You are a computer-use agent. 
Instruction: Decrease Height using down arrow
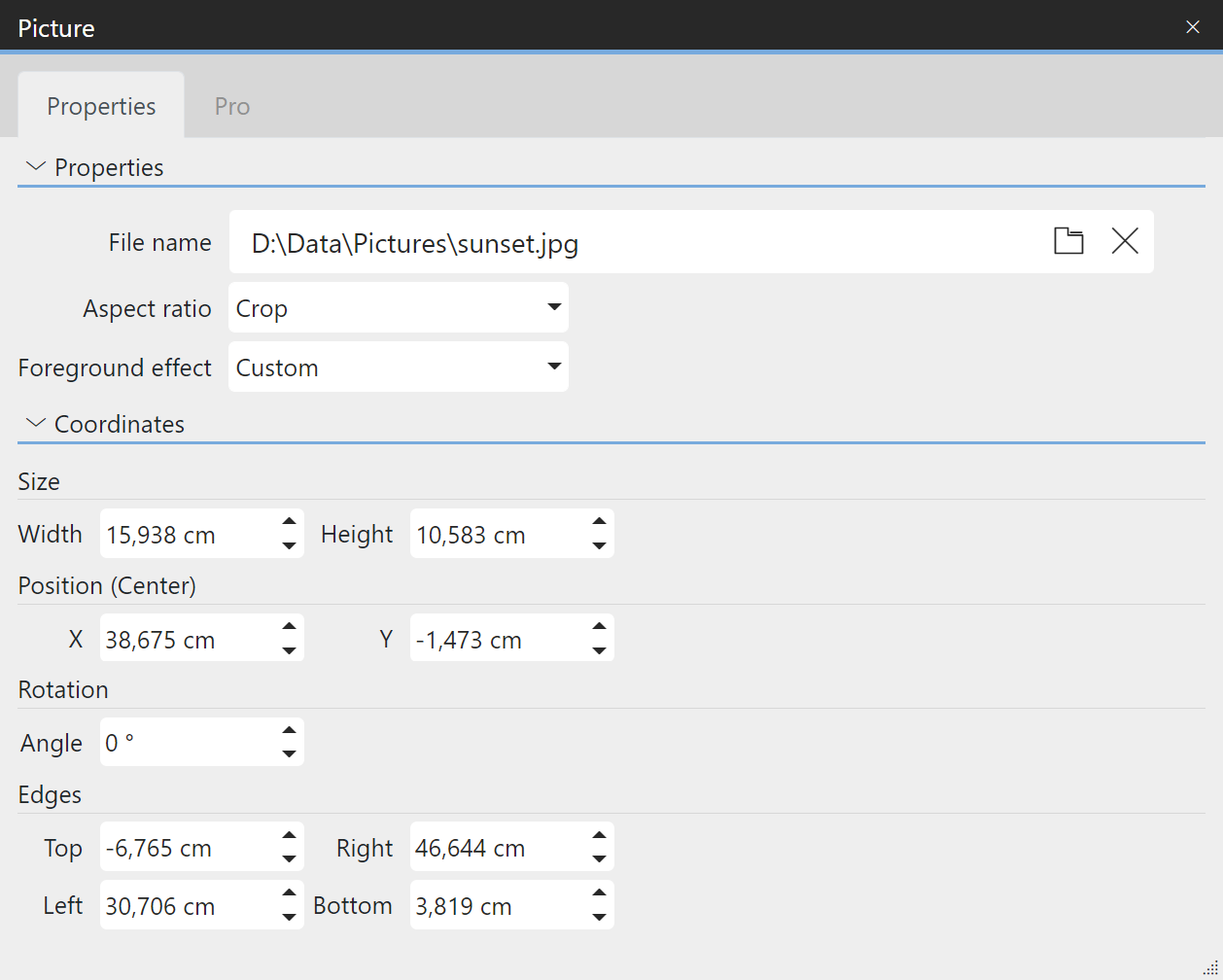[599, 546]
